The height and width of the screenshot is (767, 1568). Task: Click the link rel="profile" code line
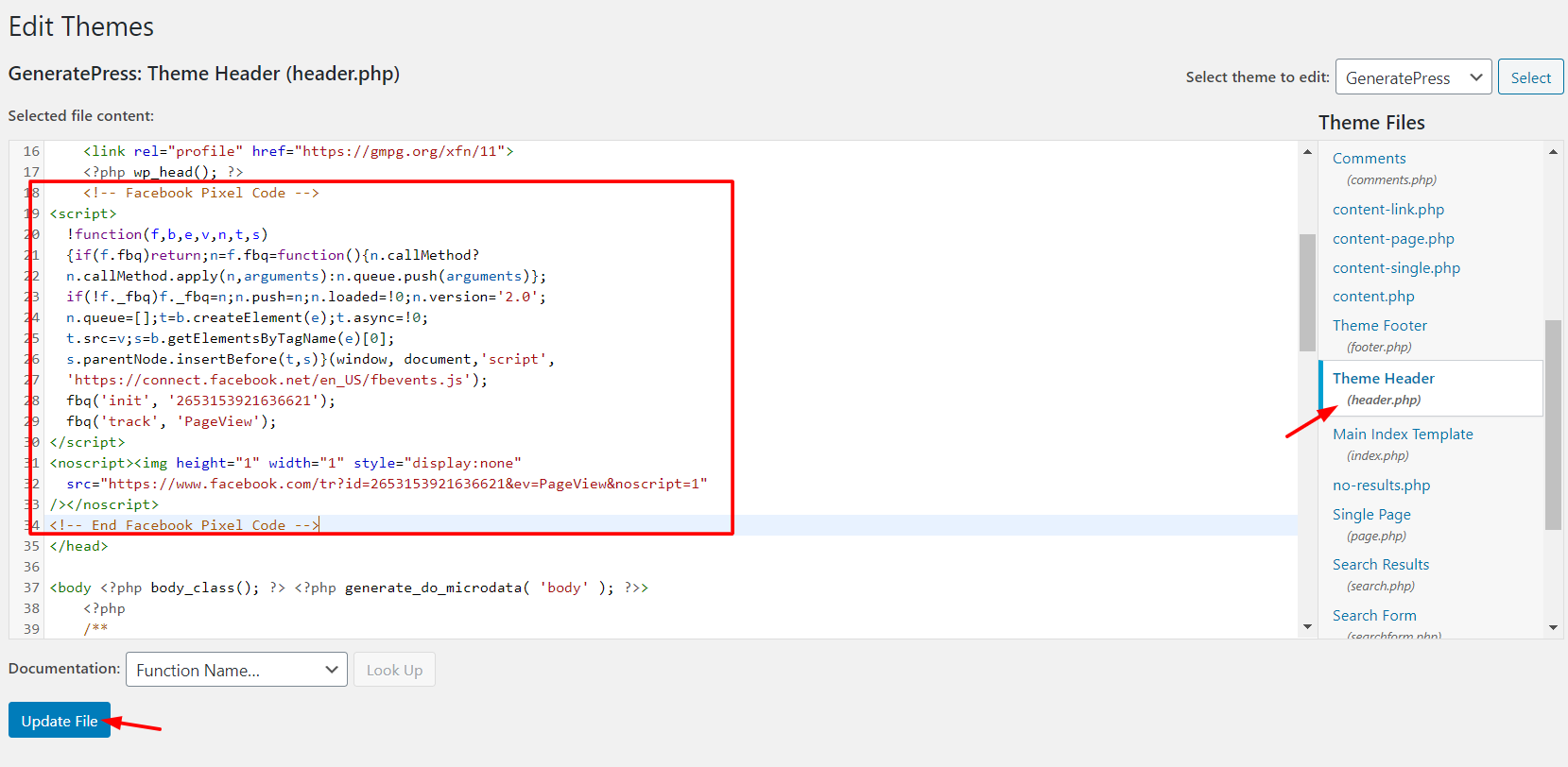point(298,151)
